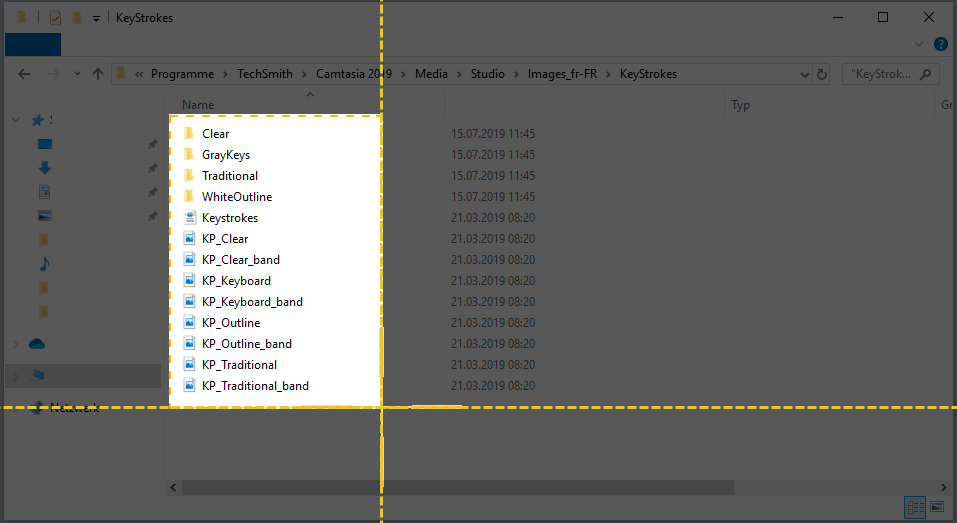Click the Quick access star icon
Viewport: 957px width, 523px height.
point(38,120)
